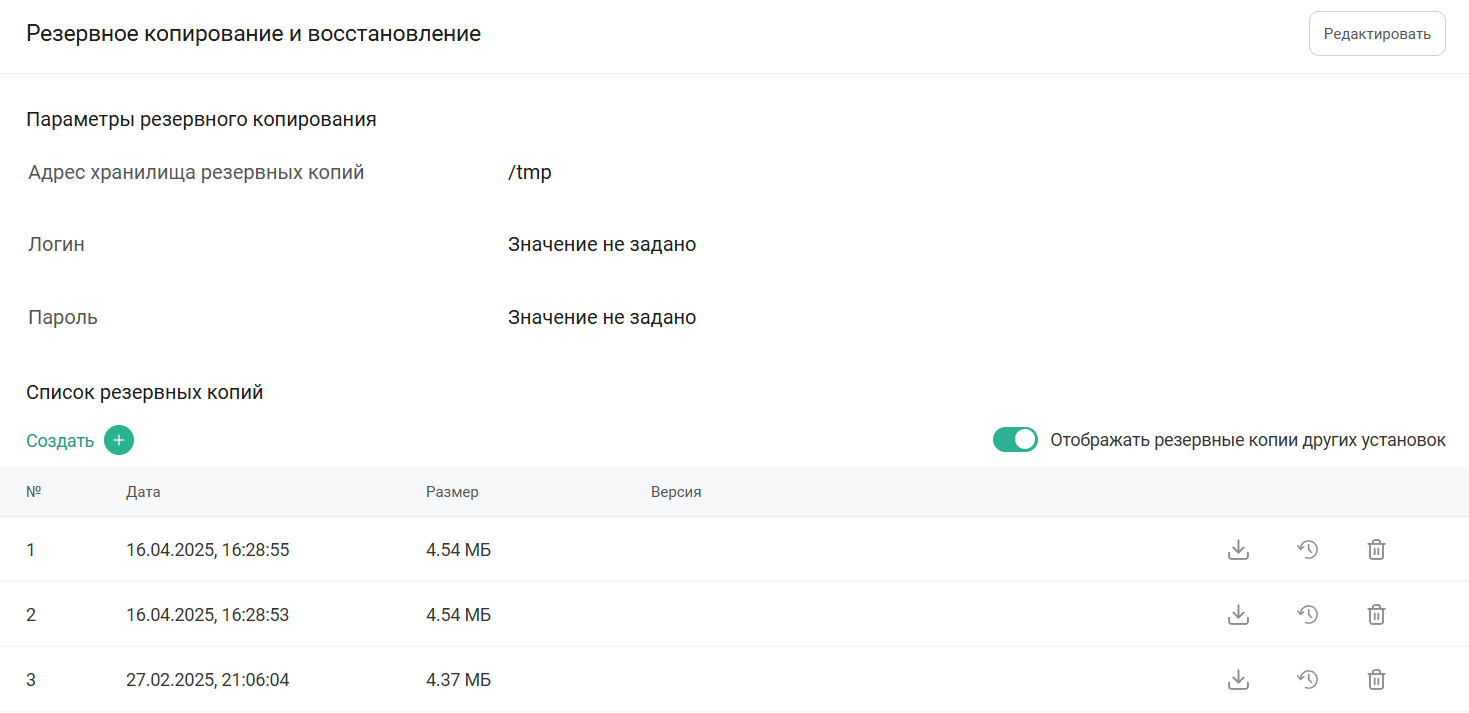Download the 4.37 МБ backup

pos(1238,680)
